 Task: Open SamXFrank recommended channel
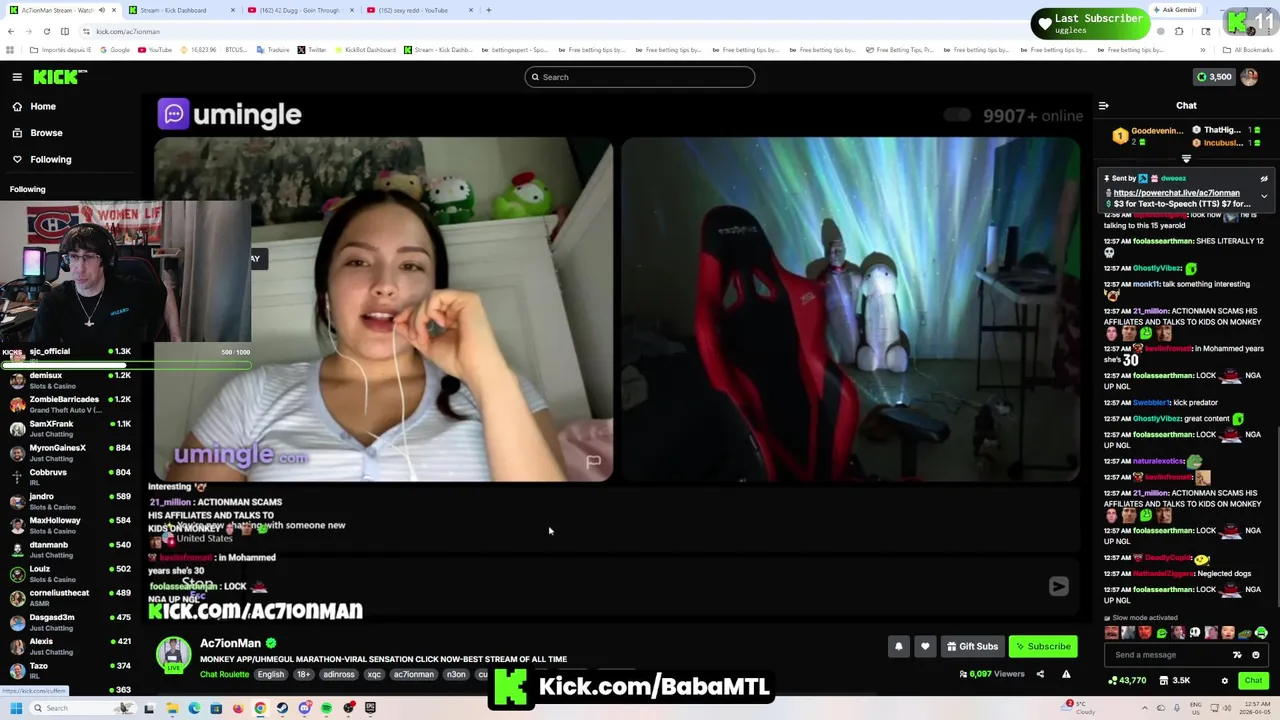[x=69, y=428]
